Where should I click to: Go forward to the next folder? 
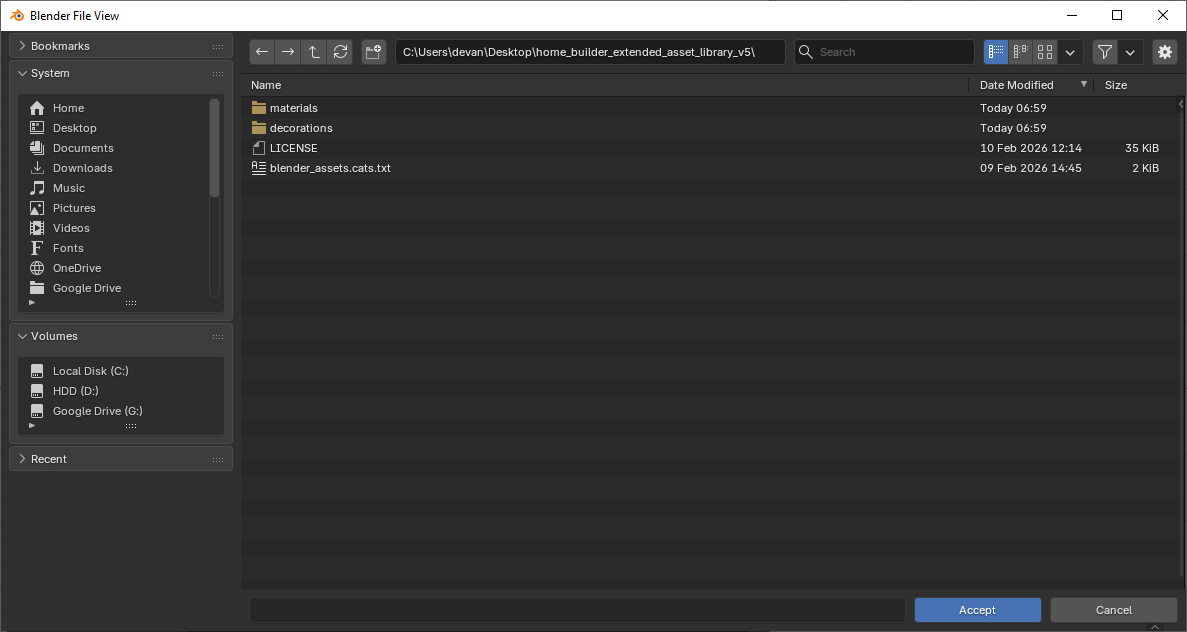coord(288,52)
